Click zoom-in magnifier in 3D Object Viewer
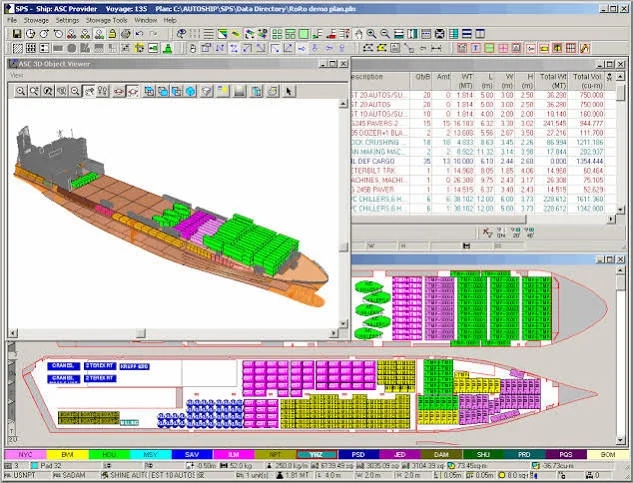 (20, 91)
